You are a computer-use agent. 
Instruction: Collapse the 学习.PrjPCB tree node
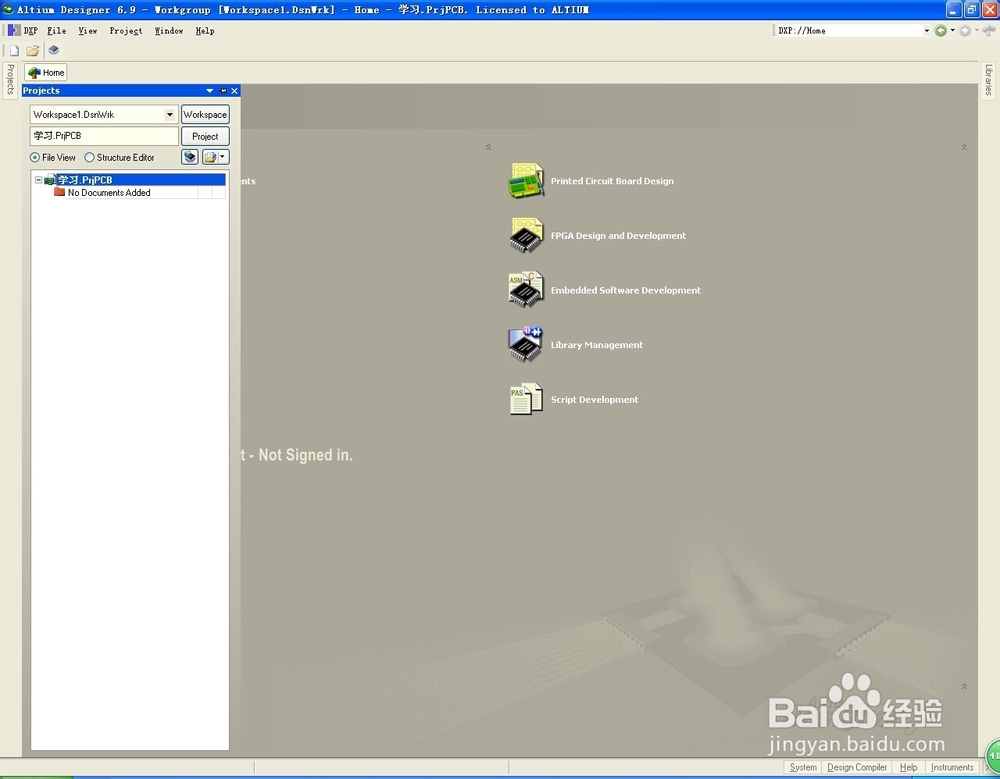point(38,180)
